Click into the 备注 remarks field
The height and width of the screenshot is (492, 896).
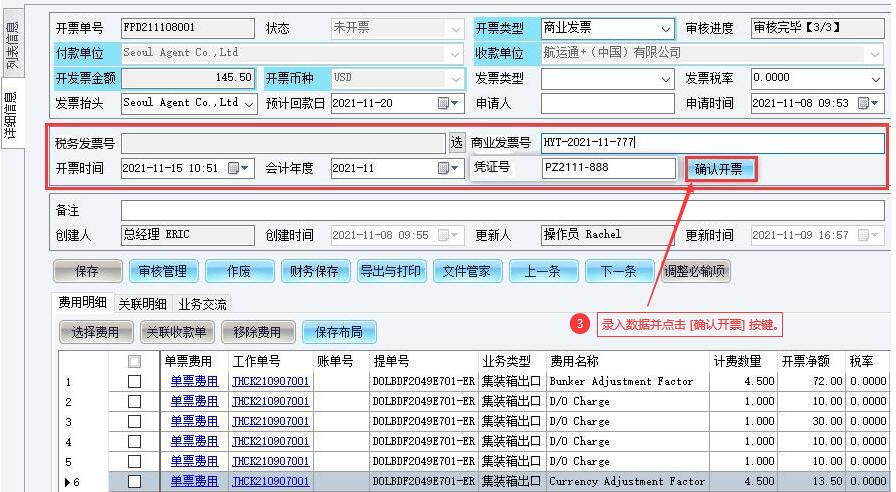tap(500, 210)
